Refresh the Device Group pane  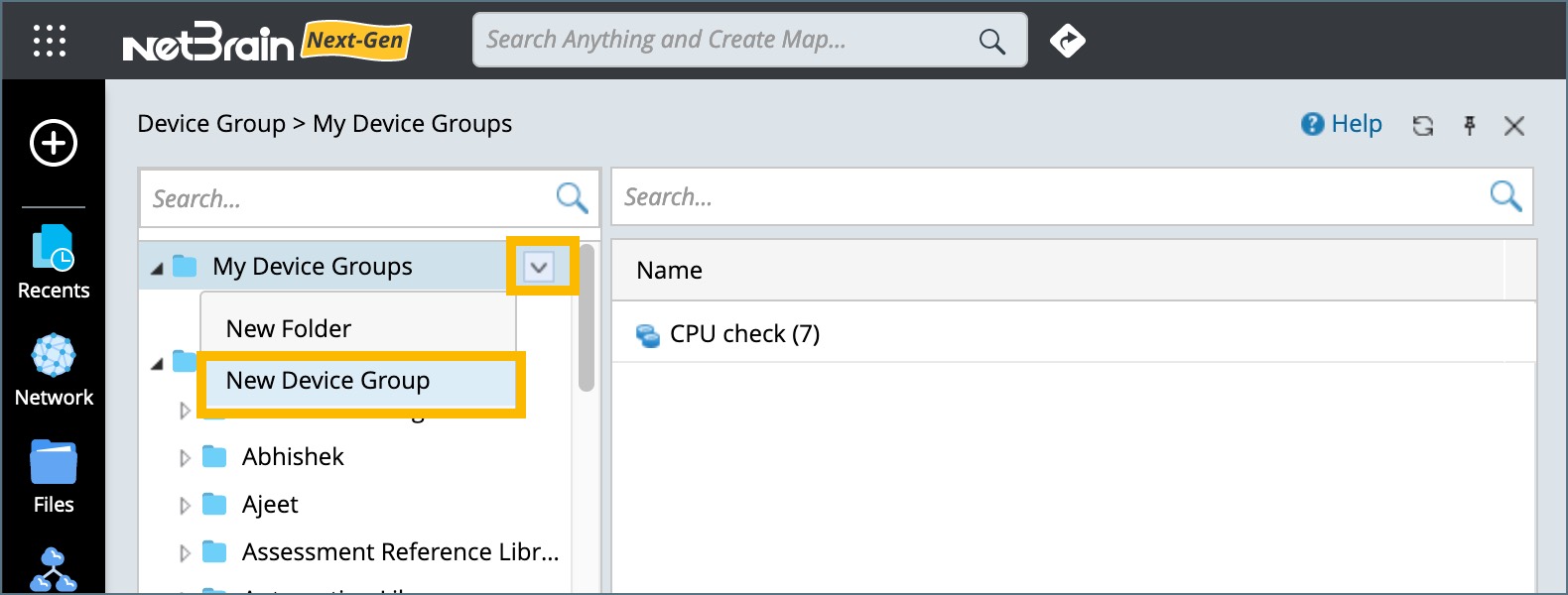pyautogui.click(x=1423, y=126)
